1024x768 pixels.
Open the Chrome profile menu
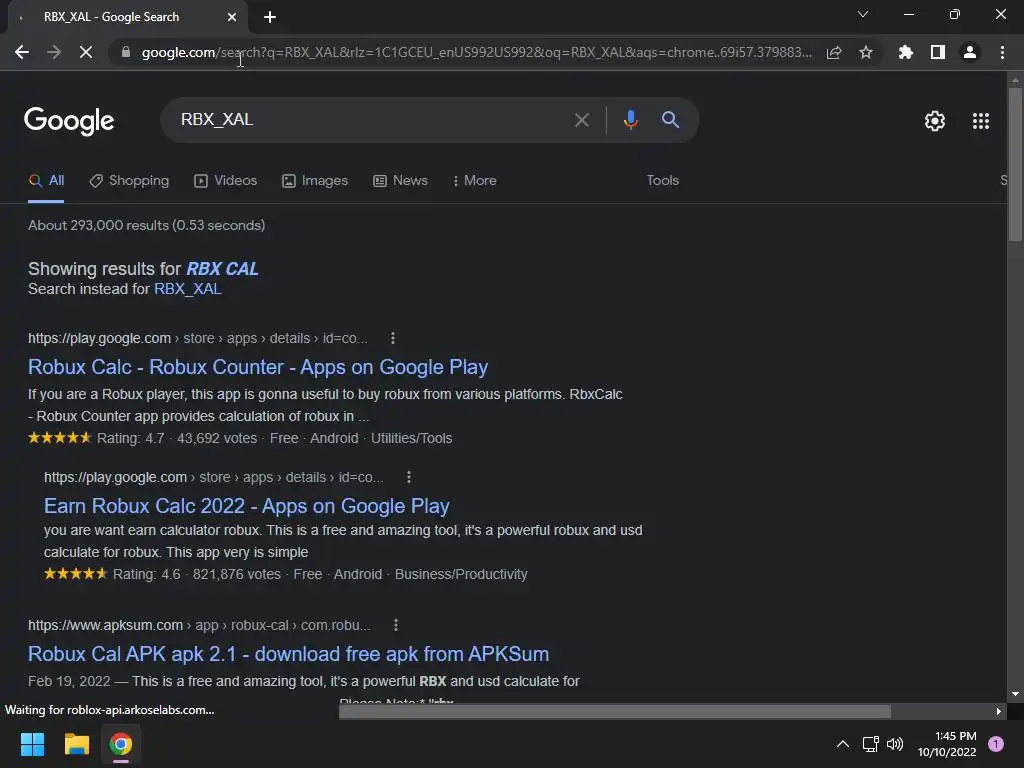pyautogui.click(x=970, y=52)
